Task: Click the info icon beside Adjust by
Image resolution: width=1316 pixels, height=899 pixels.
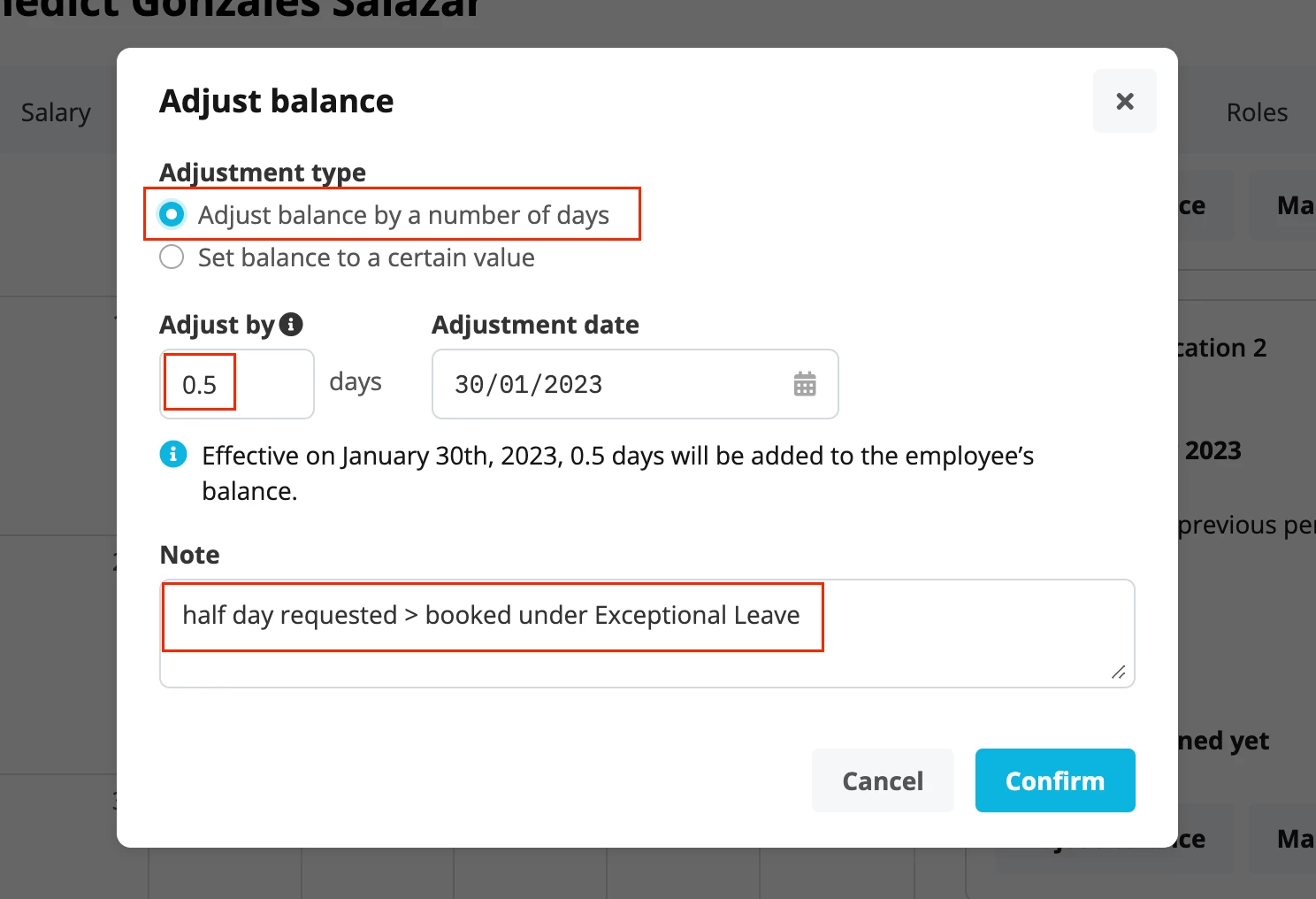Action: (x=291, y=325)
